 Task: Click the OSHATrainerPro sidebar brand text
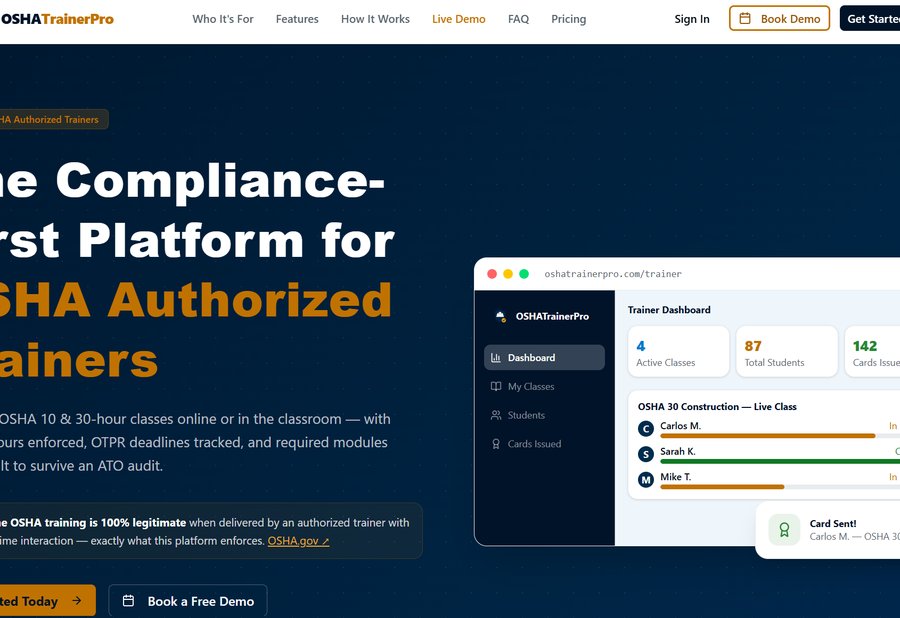point(552,316)
